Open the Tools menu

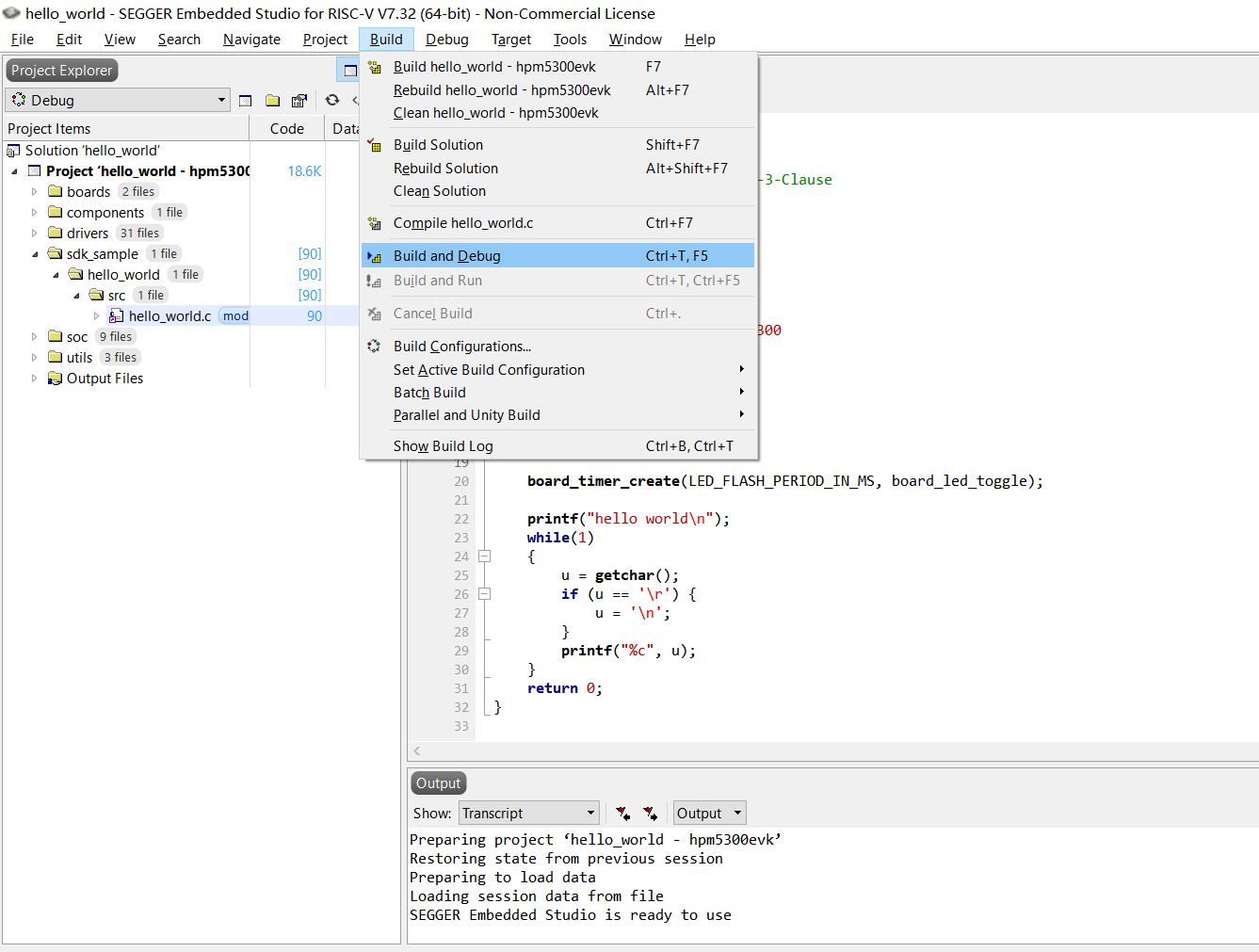coord(570,40)
